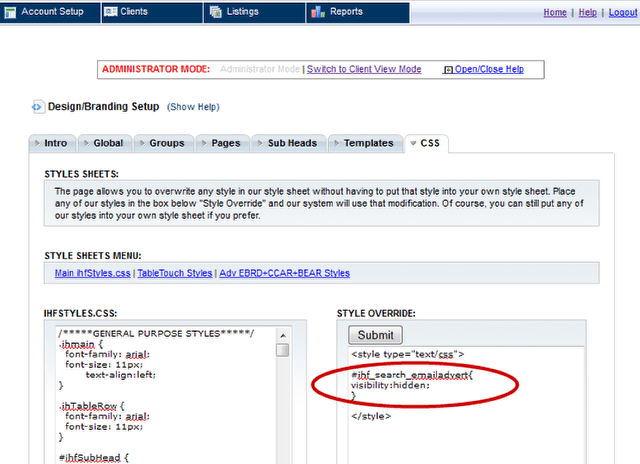Collapse the CSS tab arrow
Screen dimensions: 640x464
[x=413, y=143]
